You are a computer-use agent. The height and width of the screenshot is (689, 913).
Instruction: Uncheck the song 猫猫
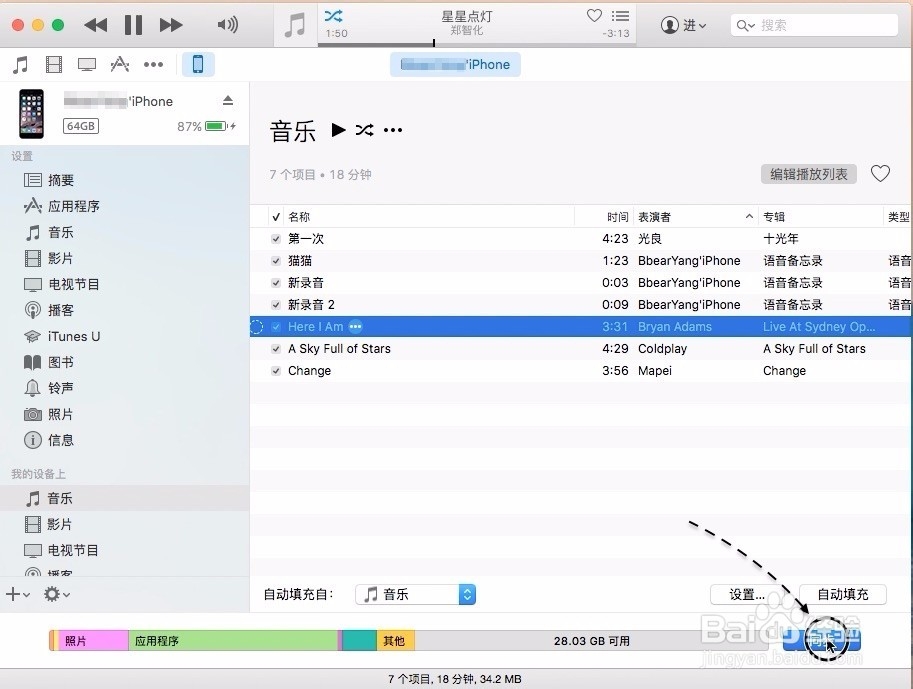276,261
